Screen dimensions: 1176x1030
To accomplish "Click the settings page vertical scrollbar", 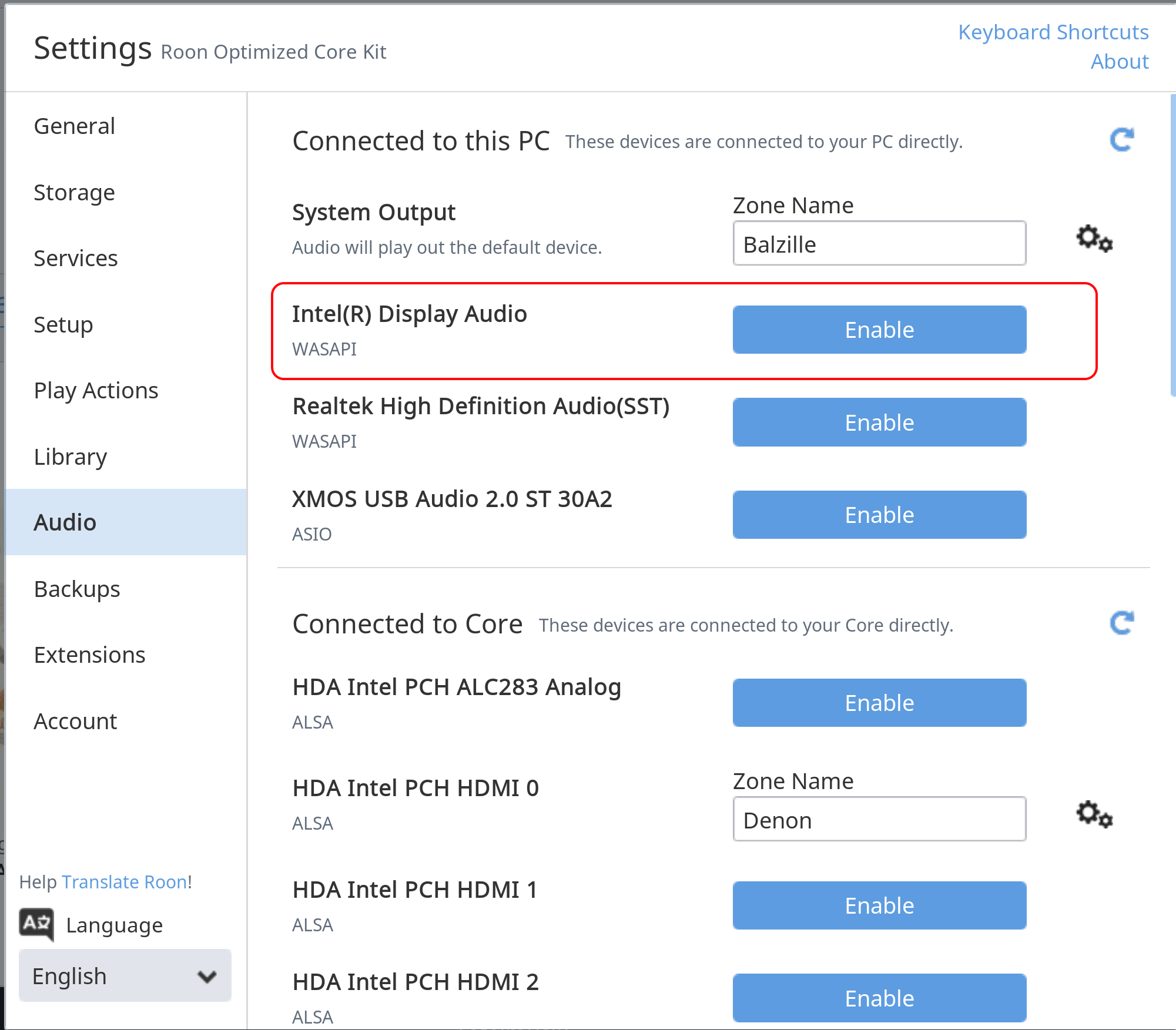I will [x=1172, y=245].
